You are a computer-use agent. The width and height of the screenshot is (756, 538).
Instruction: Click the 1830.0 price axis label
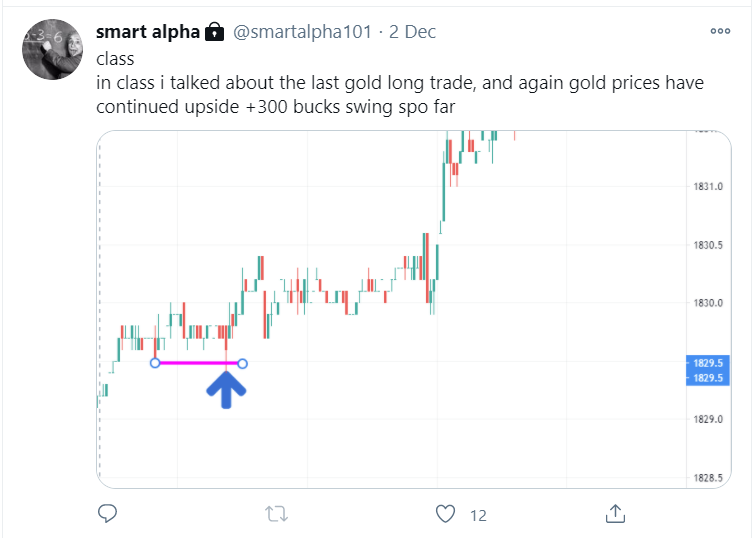[707, 303]
